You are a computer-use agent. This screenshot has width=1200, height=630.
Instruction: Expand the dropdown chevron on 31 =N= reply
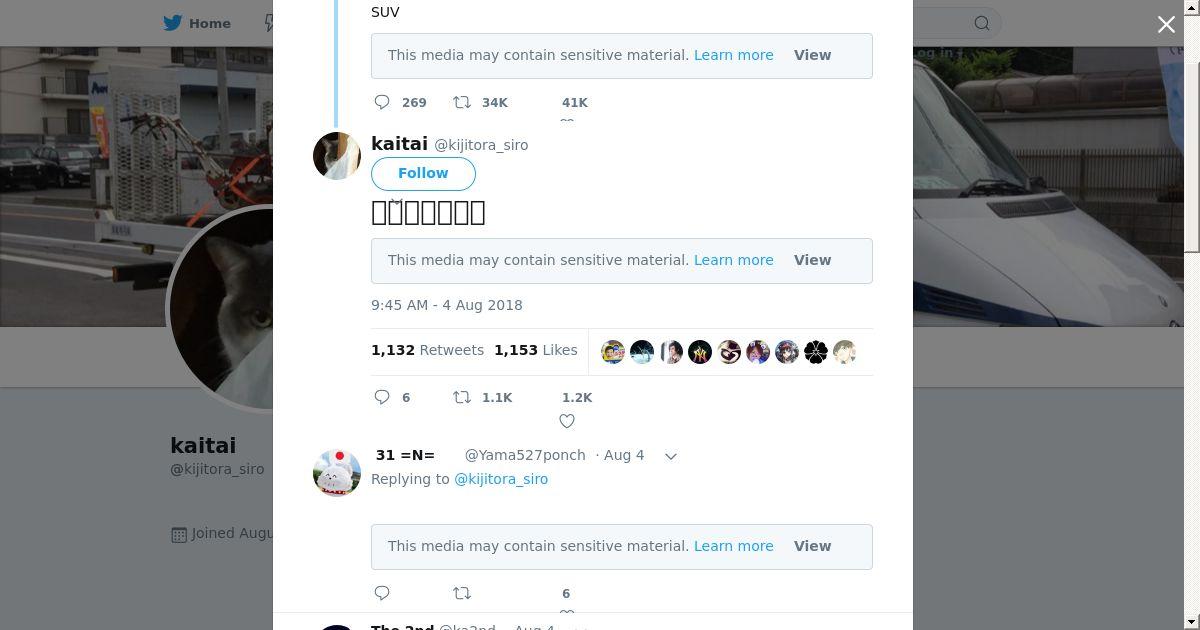pyautogui.click(x=671, y=456)
